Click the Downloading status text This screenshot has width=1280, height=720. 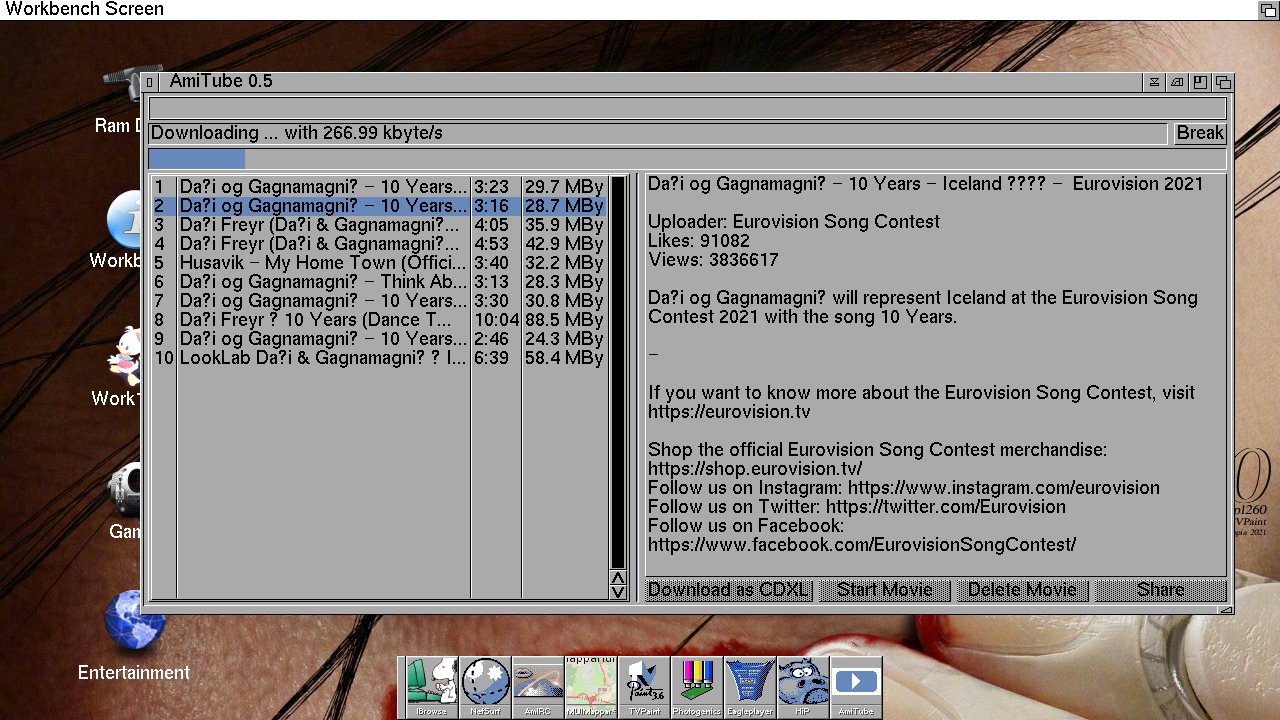(297, 134)
